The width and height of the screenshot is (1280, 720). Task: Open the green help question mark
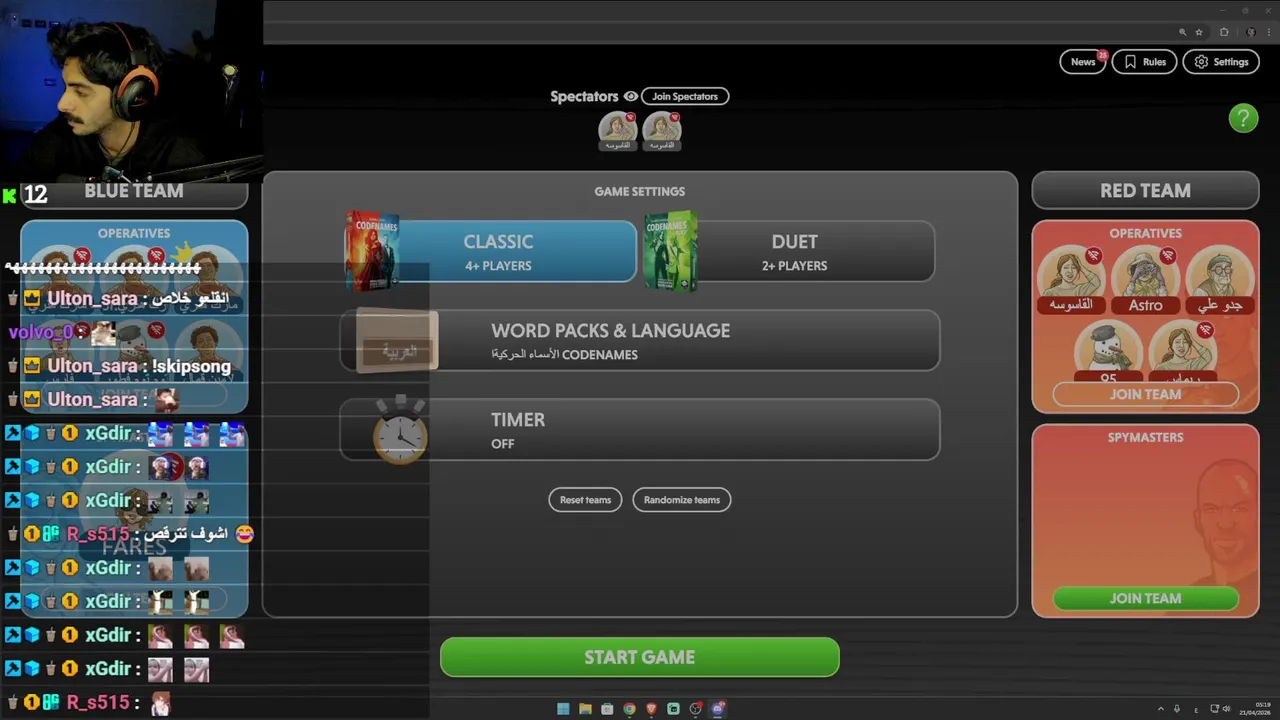[1243, 118]
